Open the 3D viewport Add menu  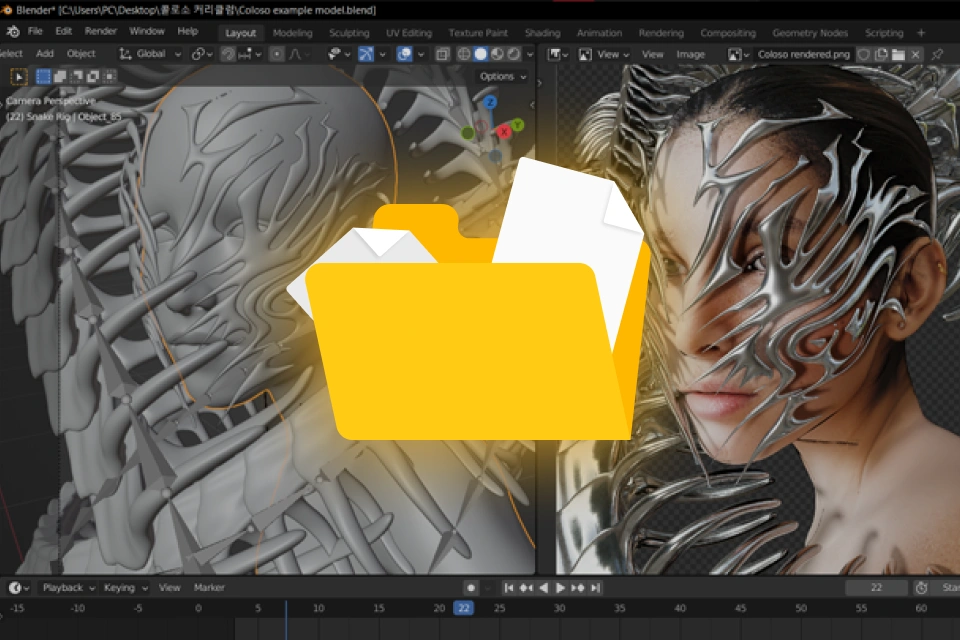coord(45,54)
